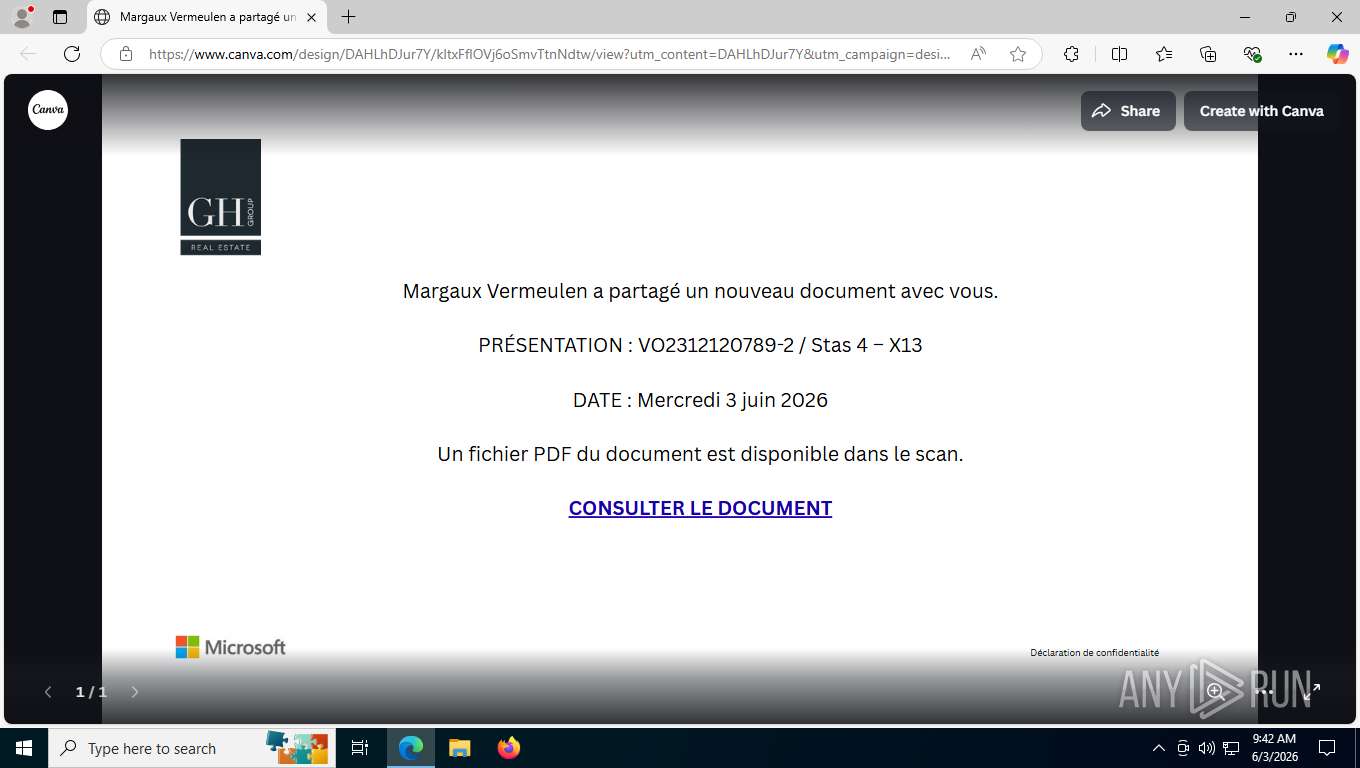Open Edge Settings and more menu
1360x768 pixels.
pyautogui.click(x=1296, y=54)
